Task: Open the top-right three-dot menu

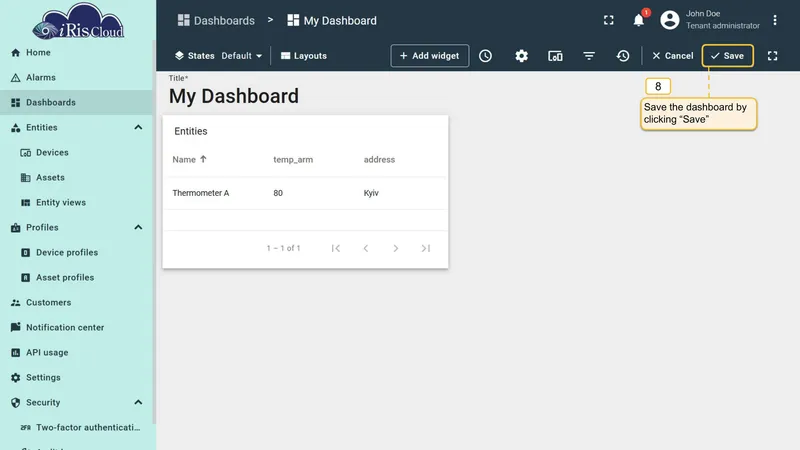Action: point(774,20)
